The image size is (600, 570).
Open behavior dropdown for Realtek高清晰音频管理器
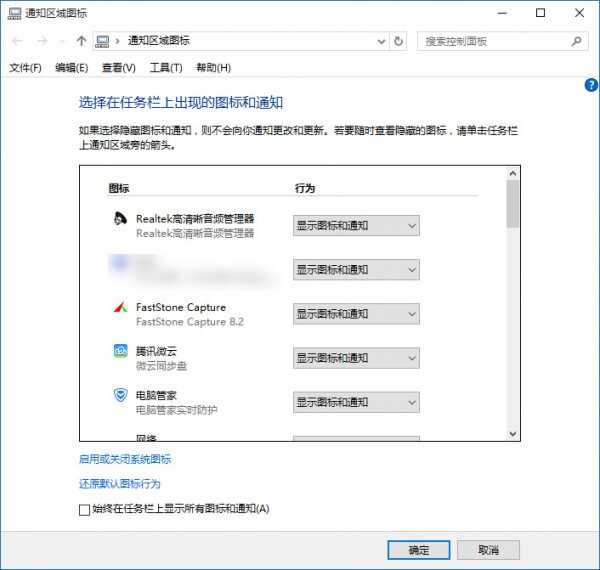pos(356,226)
